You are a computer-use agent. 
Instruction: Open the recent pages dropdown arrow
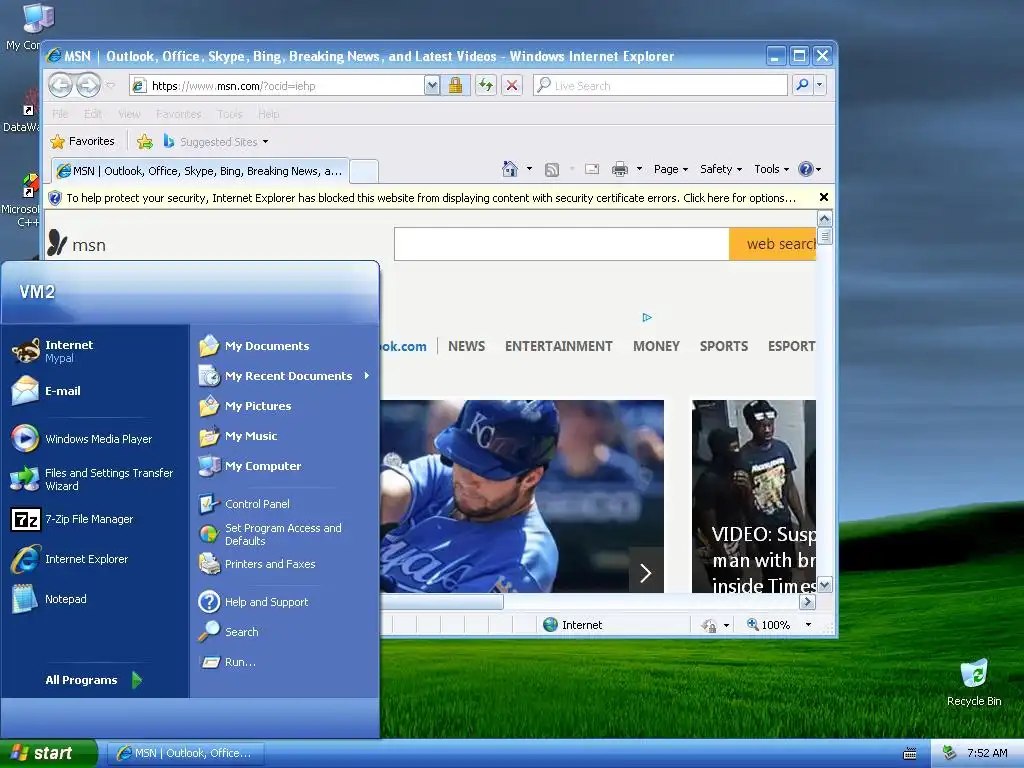pyautogui.click(x=110, y=86)
